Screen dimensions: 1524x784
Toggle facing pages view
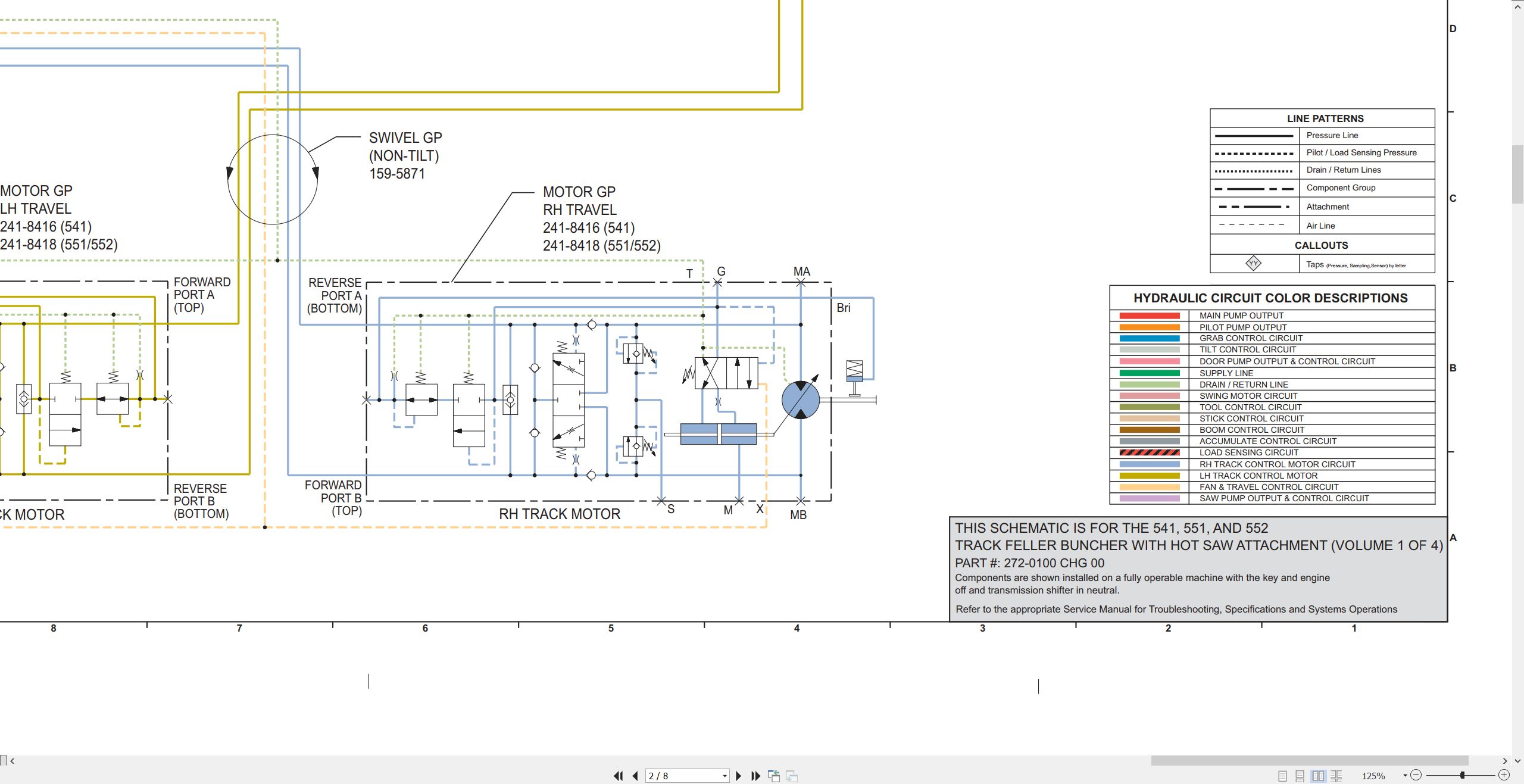tap(1319, 776)
